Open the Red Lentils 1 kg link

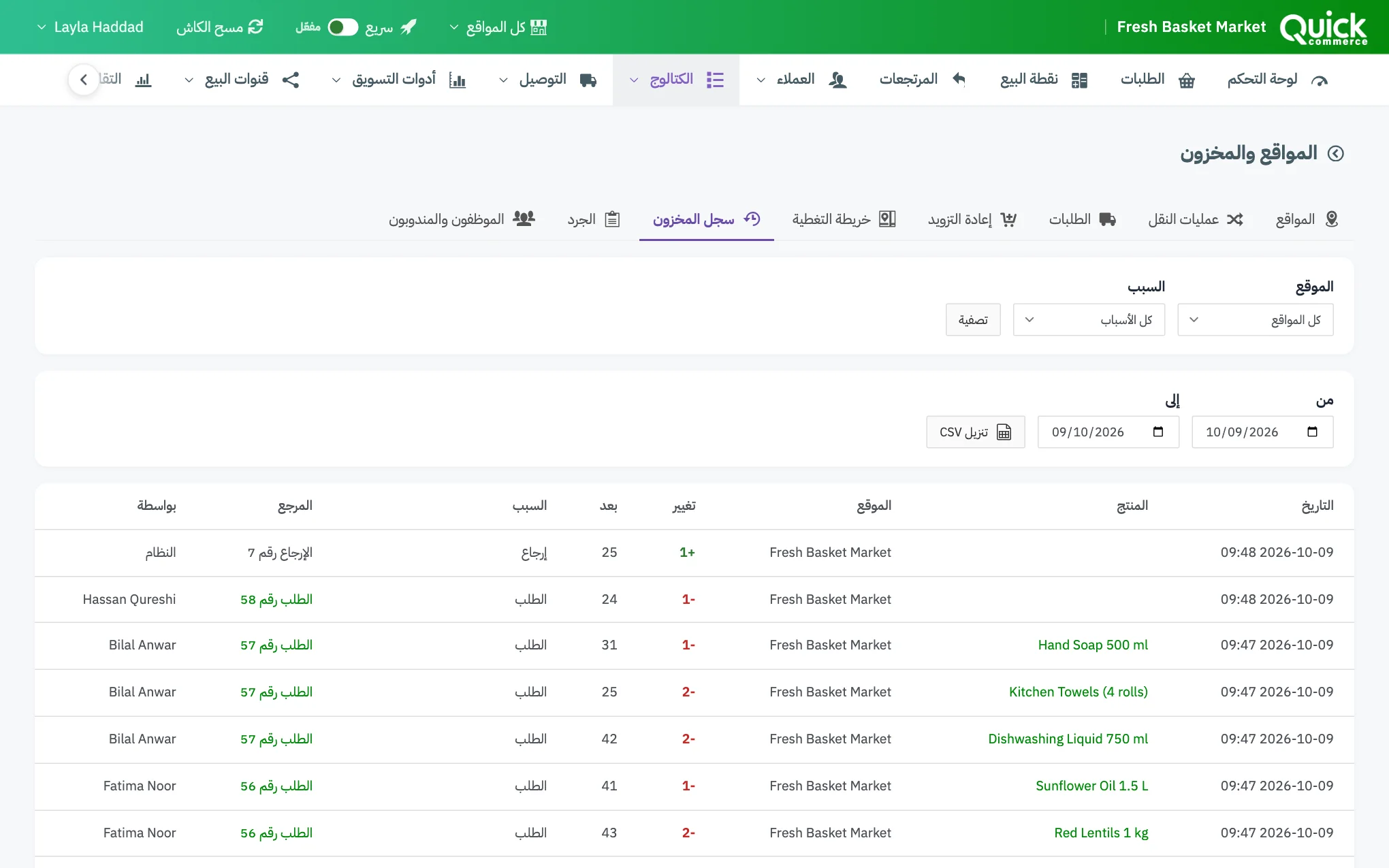(1101, 833)
